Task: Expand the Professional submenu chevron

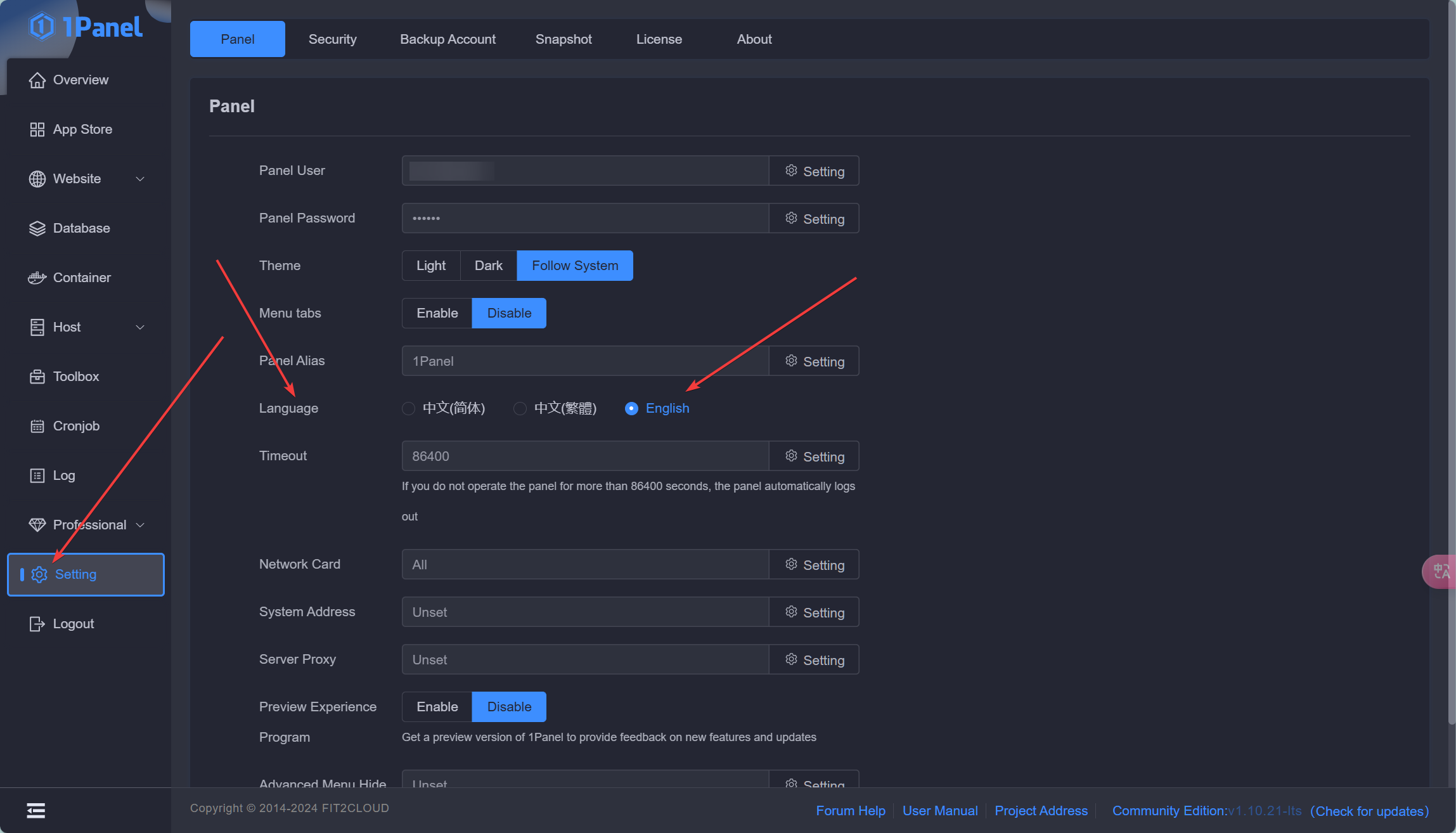Action: click(x=141, y=525)
